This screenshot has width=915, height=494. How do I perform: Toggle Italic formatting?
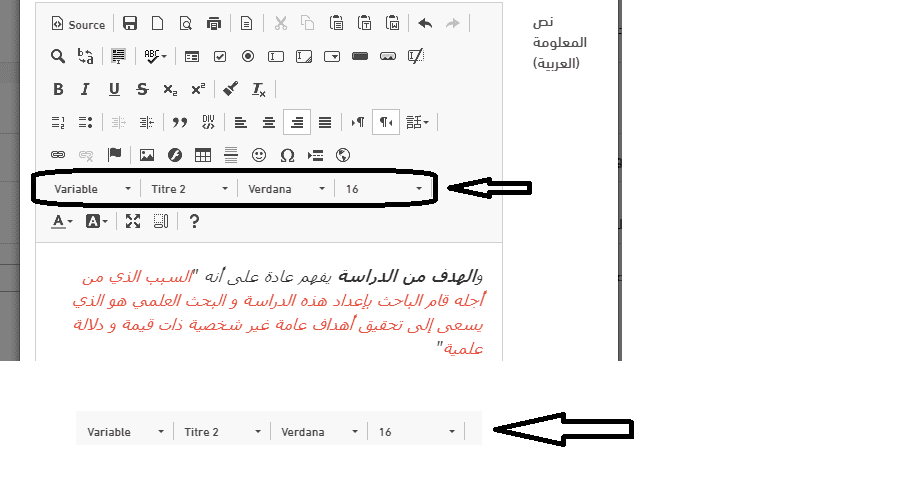[x=85, y=89]
